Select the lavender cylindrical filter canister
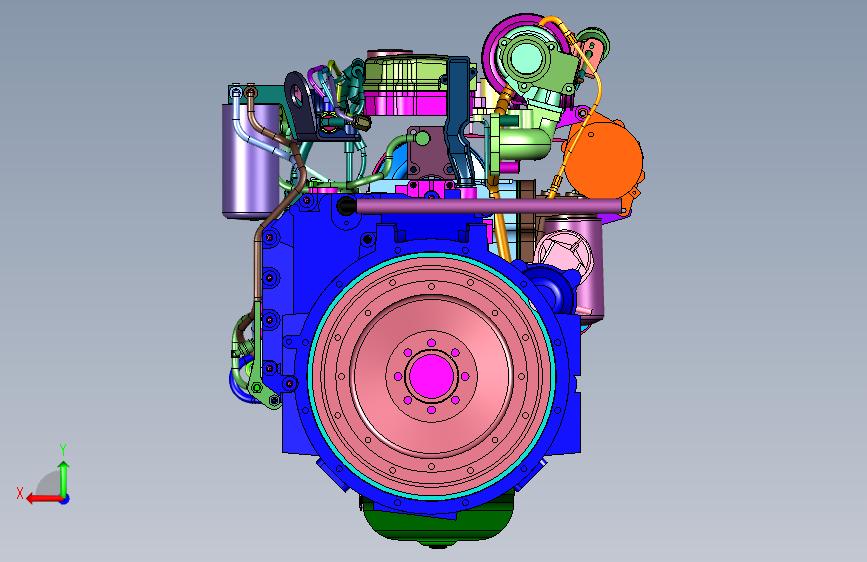The height and width of the screenshot is (562, 867). coord(250,160)
